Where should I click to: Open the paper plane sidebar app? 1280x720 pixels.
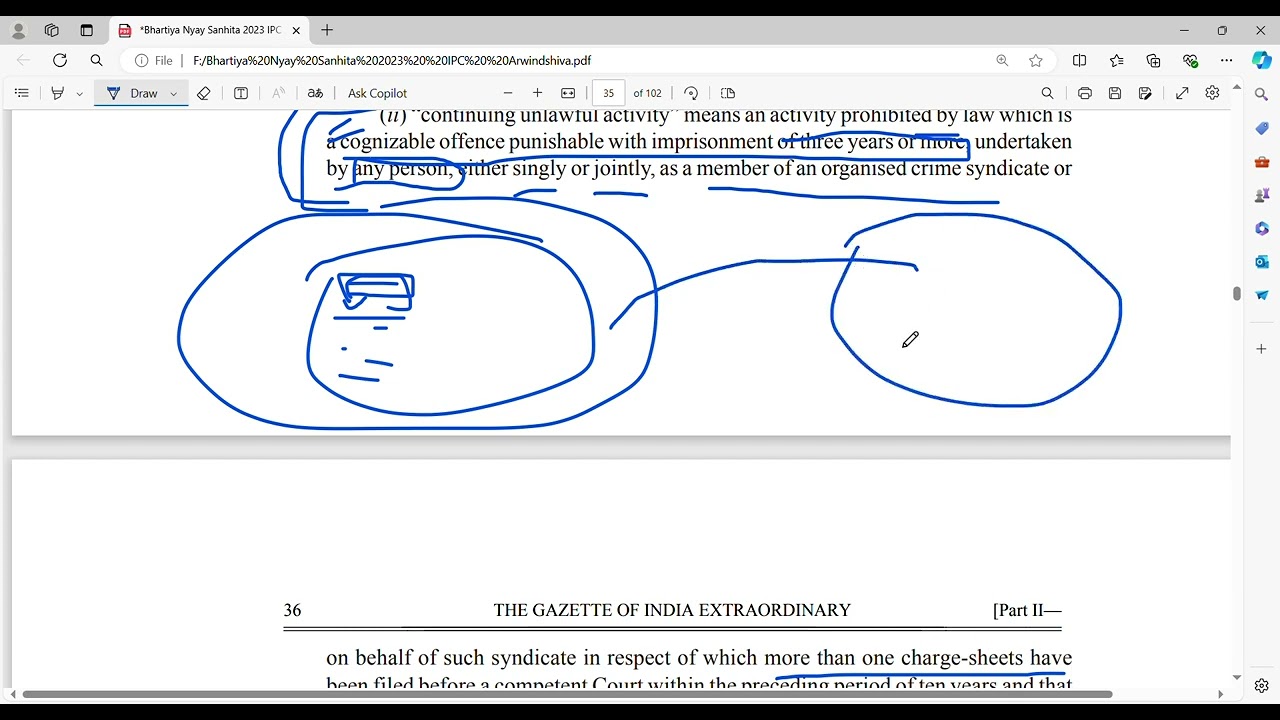(x=1262, y=295)
